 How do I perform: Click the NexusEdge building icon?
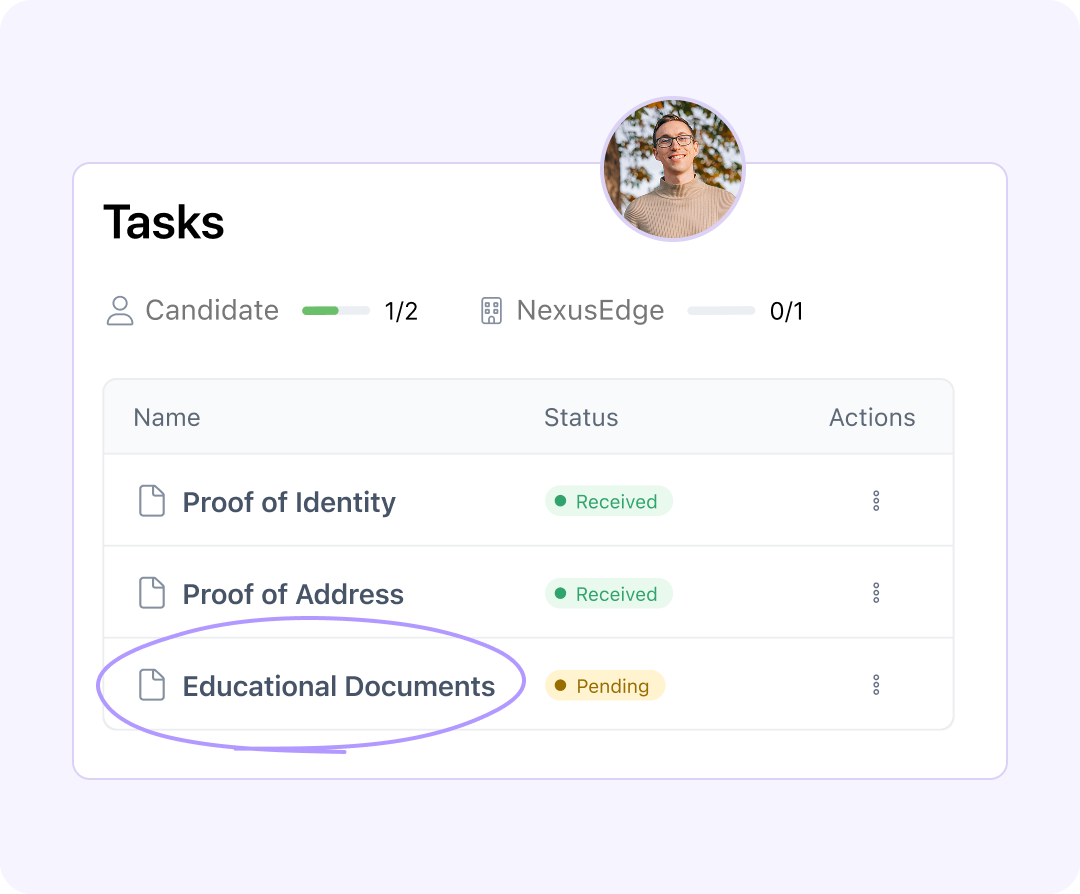coord(491,311)
